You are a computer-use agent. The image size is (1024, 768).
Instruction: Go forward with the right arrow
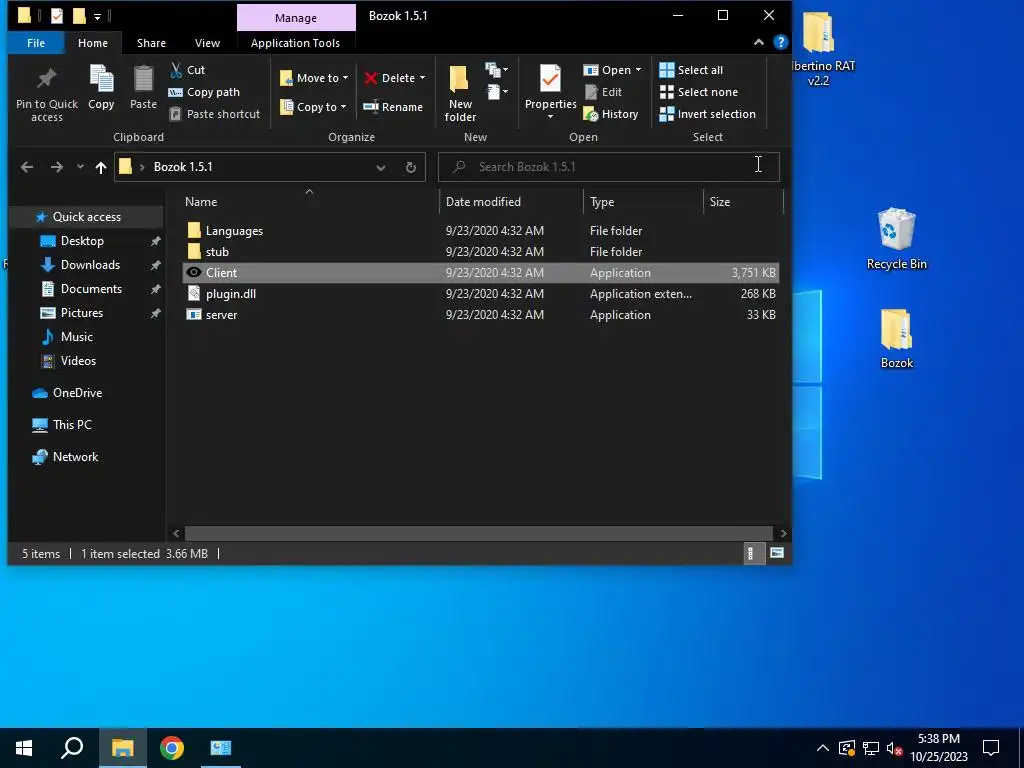57,167
